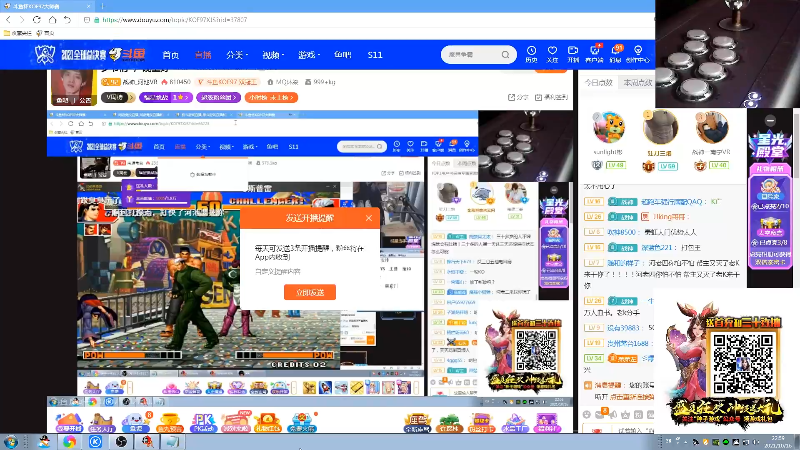Click the emoji smiley icon in chat toolbar
The image size is (800, 450).
coord(587,415)
